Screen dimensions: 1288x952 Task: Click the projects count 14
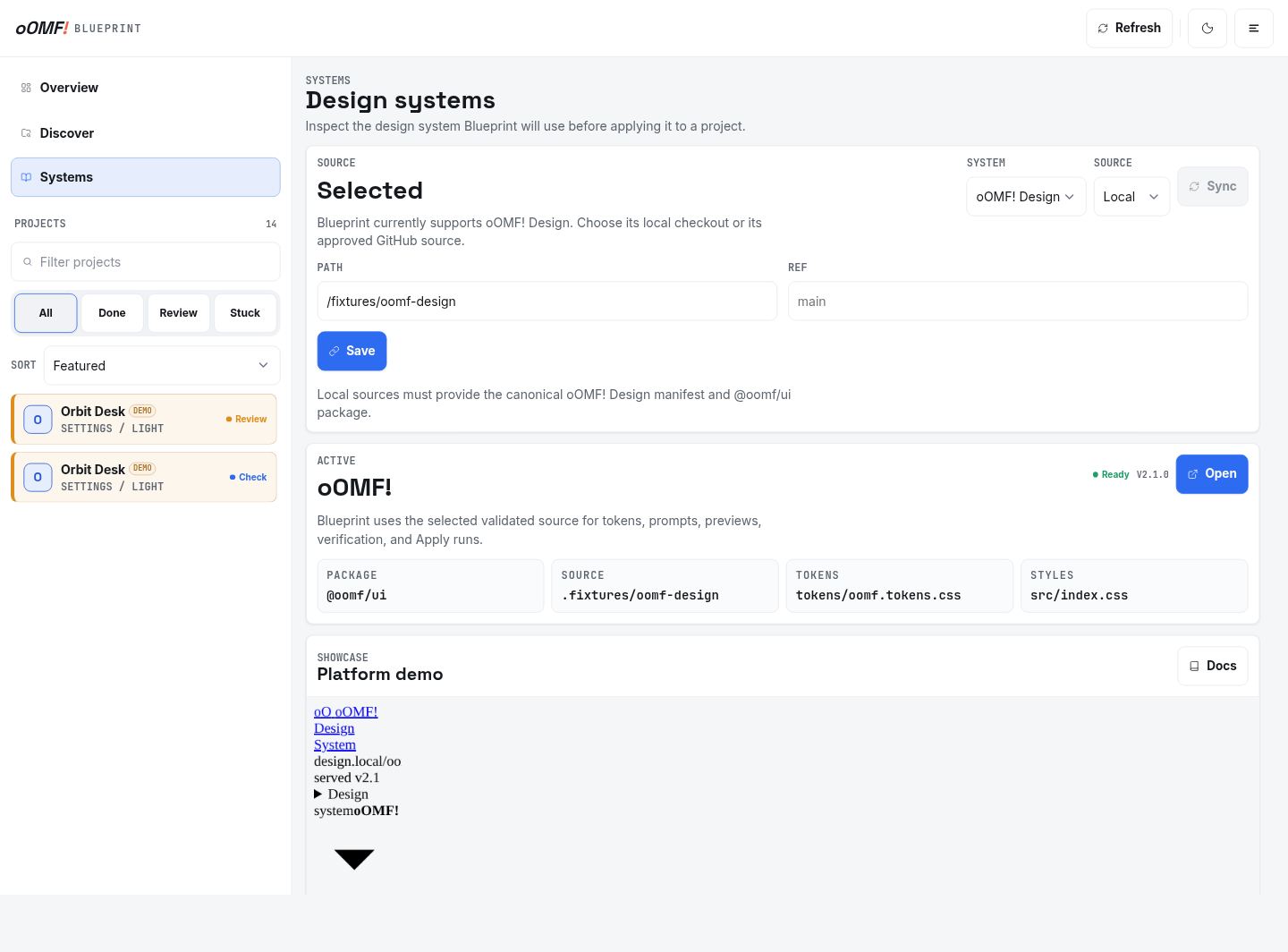(x=271, y=224)
